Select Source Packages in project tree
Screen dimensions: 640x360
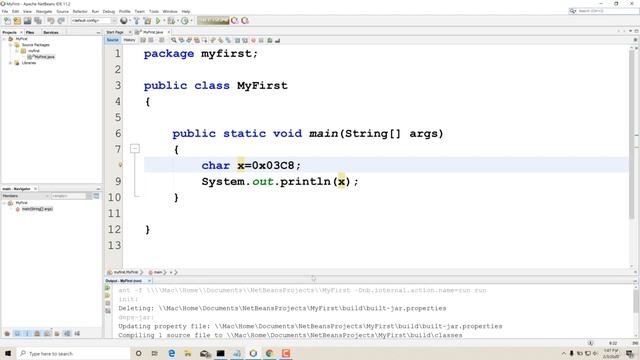click(x=36, y=45)
